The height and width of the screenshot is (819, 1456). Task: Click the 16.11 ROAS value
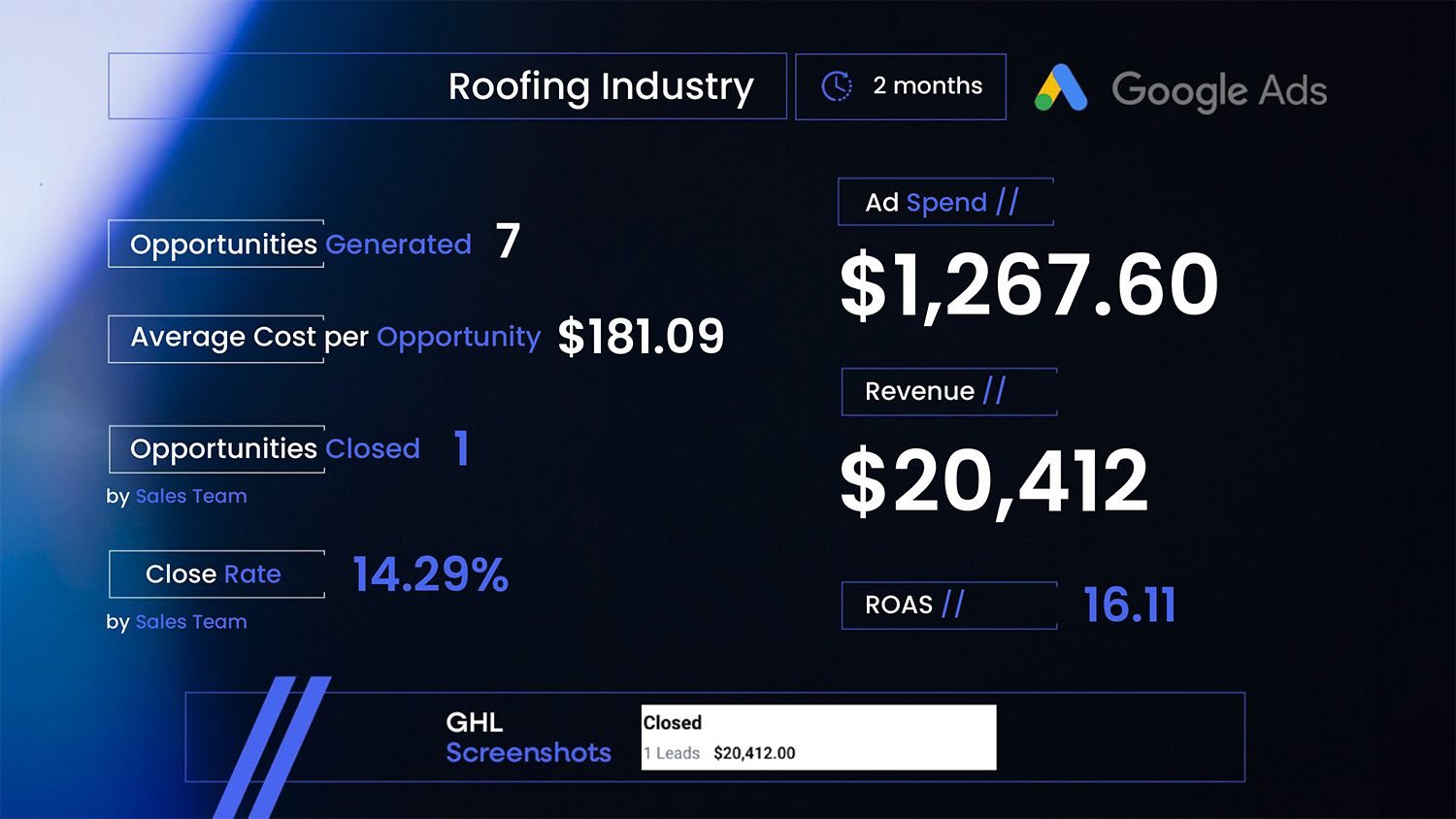point(1129,605)
